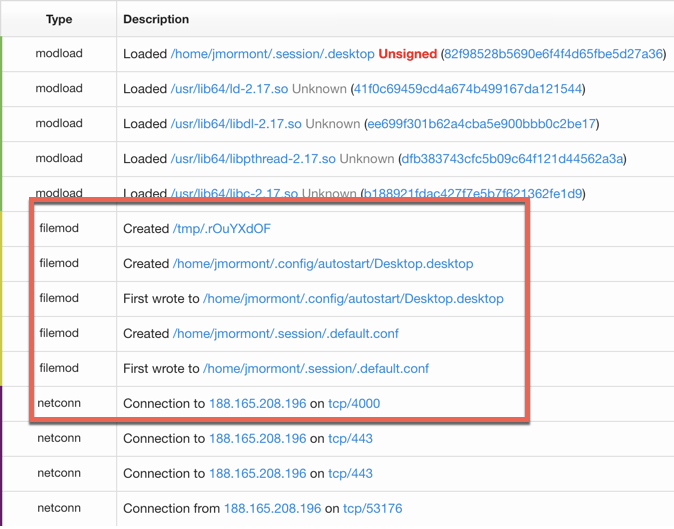This screenshot has width=674, height=529.
Task: Open the /home/jmormont/.session/.desktop path link
Action: click(x=272, y=54)
